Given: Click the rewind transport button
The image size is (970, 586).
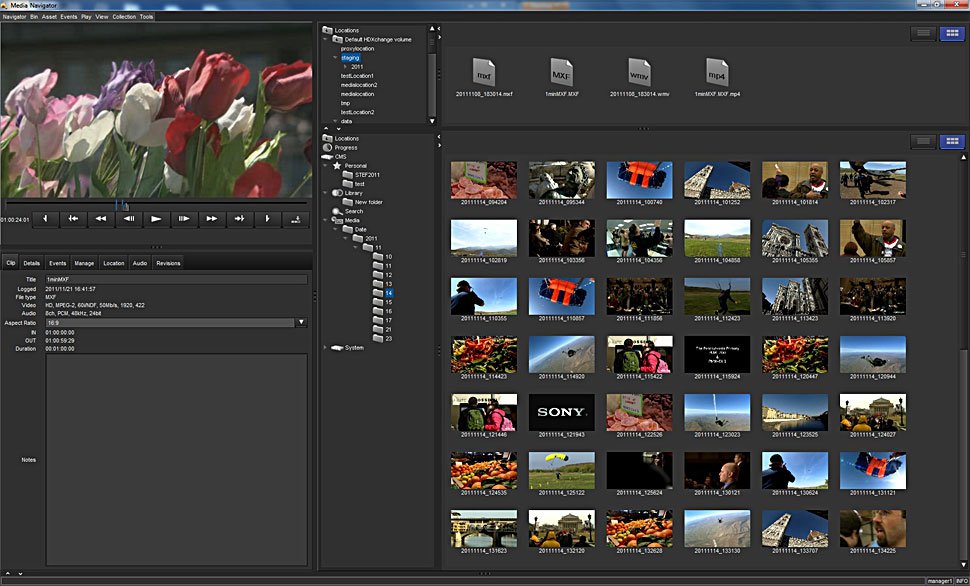Looking at the screenshot, I should 101,218.
